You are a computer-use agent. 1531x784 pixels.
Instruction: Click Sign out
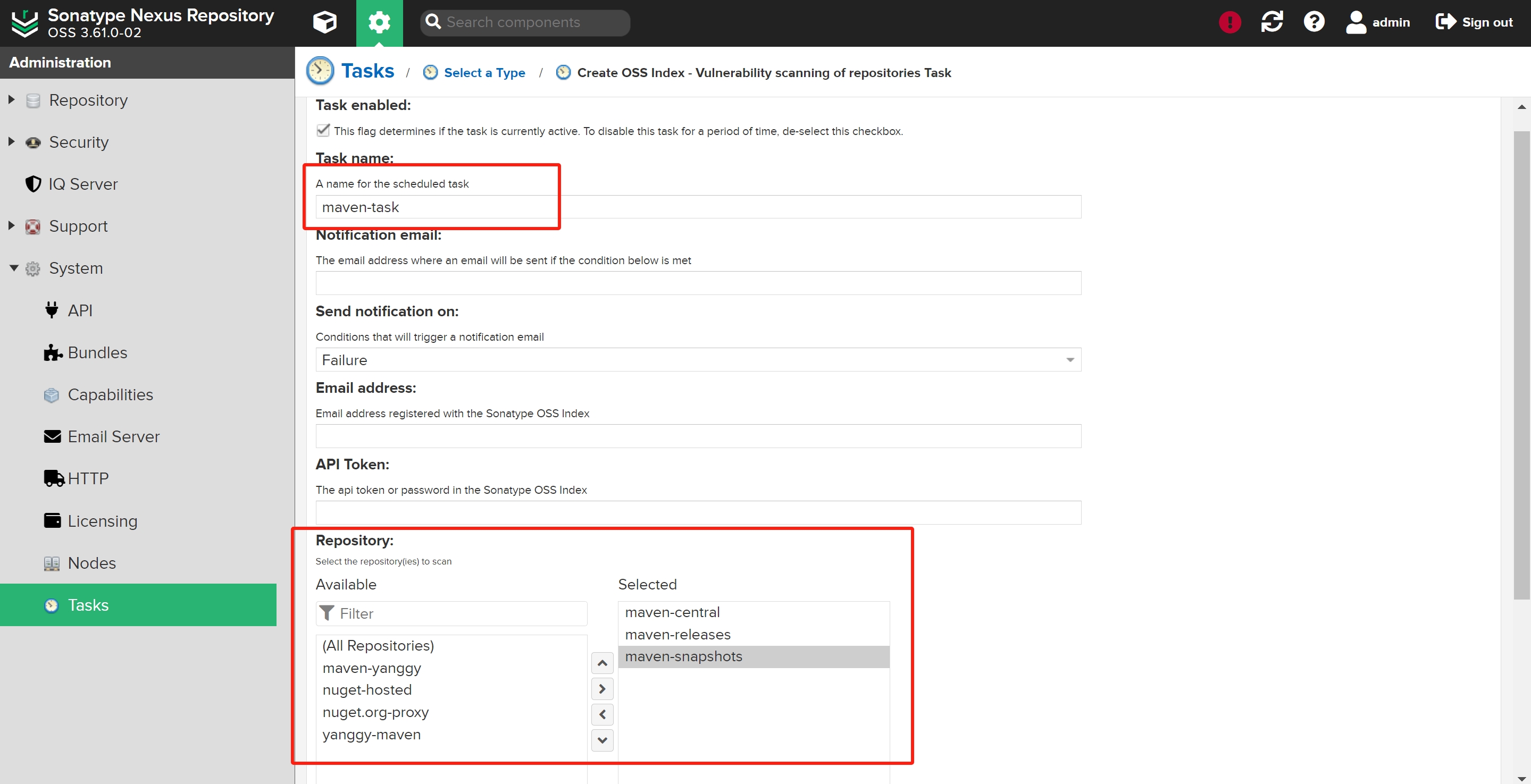tap(1475, 22)
